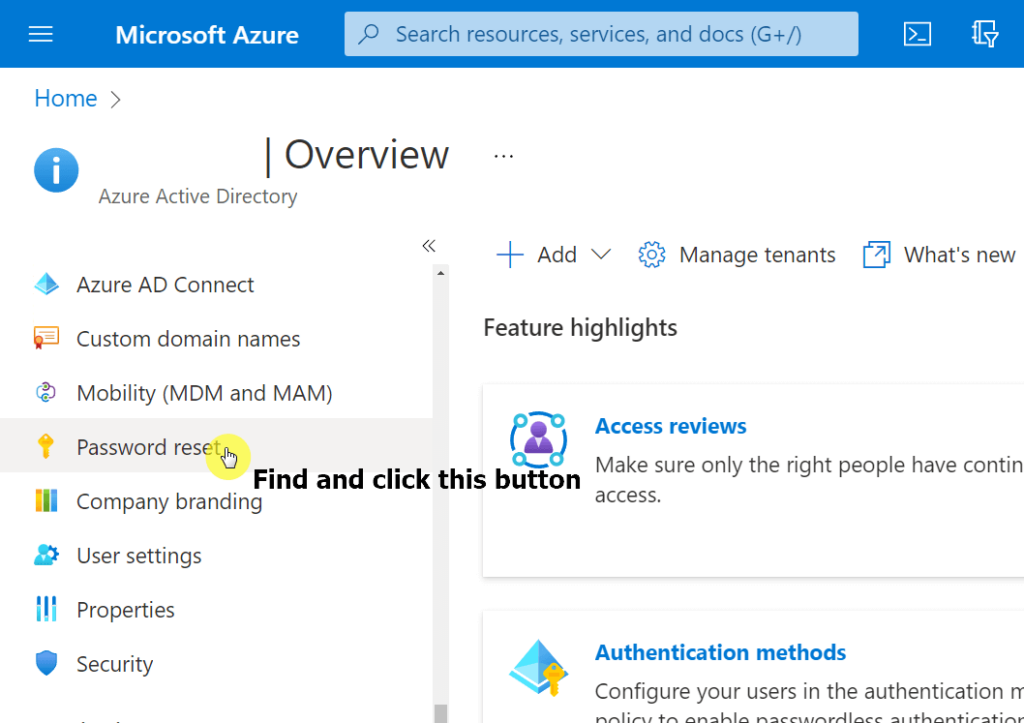Click the Home breadcrumb link
Image resolution: width=1024 pixels, height=723 pixels.
[x=66, y=98]
